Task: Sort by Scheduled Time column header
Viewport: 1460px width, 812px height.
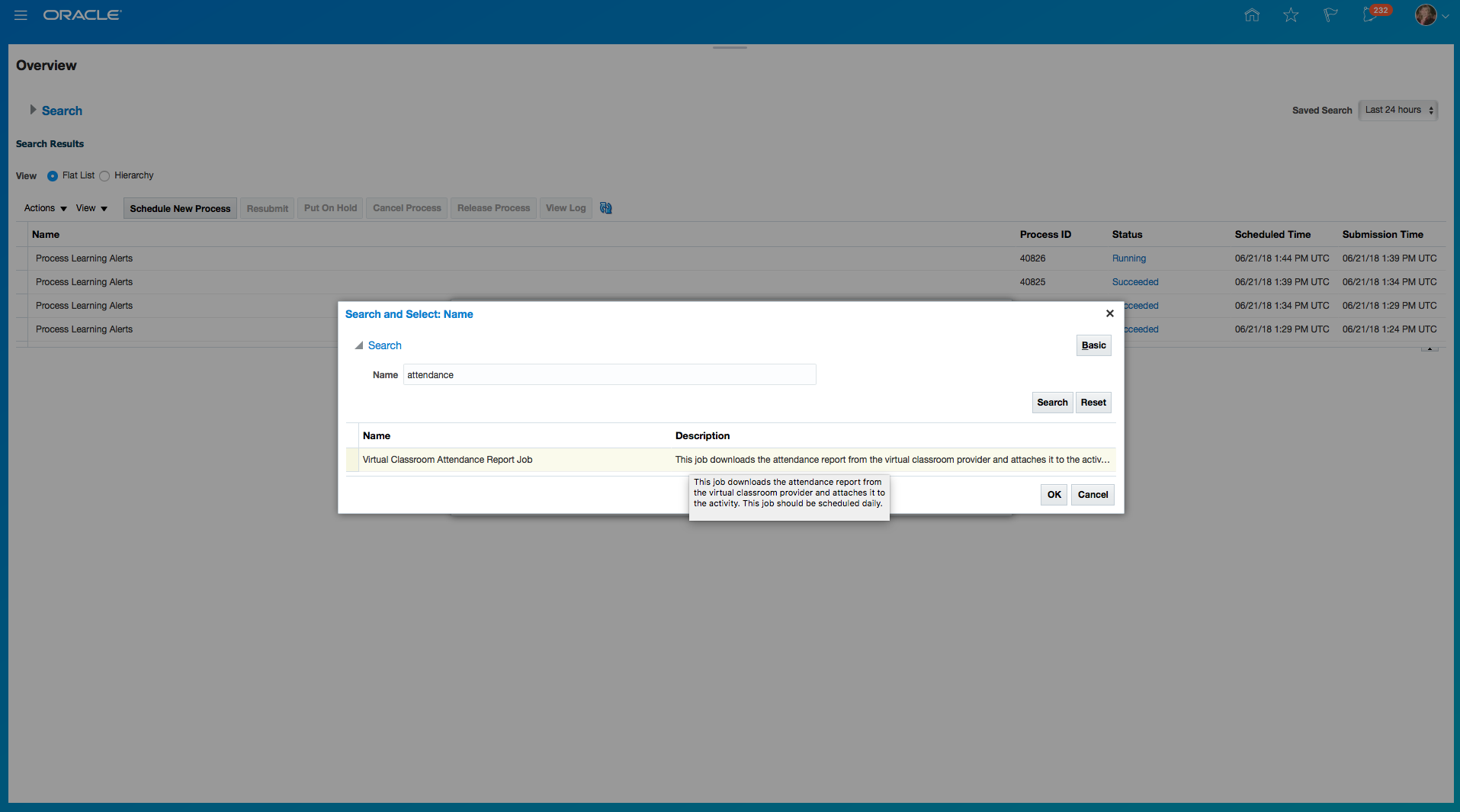Action: coord(1272,235)
